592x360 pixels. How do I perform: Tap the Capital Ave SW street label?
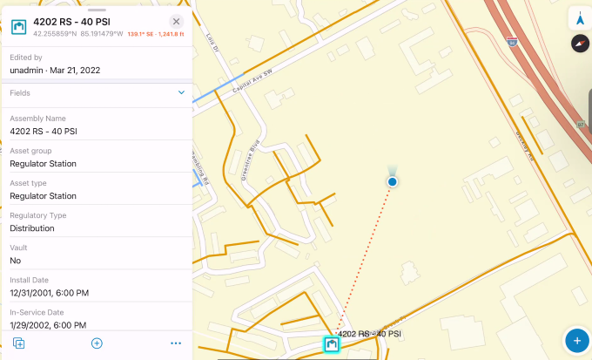click(252, 81)
